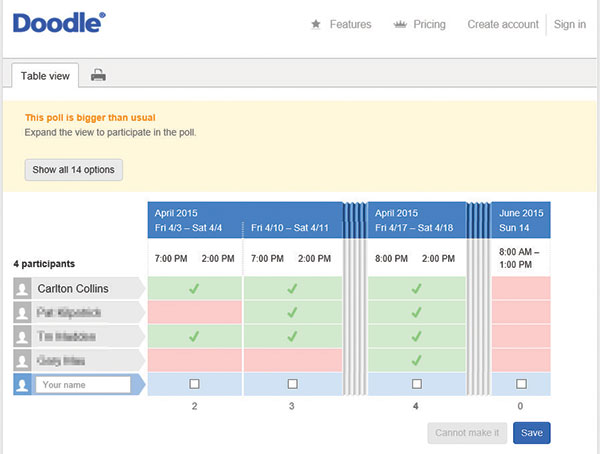Expand collapsed columns after Fri 4/10 – Sat 4/11
The width and height of the screenshot is (600, 454).
pyautogui.click(x=355, y=300)
